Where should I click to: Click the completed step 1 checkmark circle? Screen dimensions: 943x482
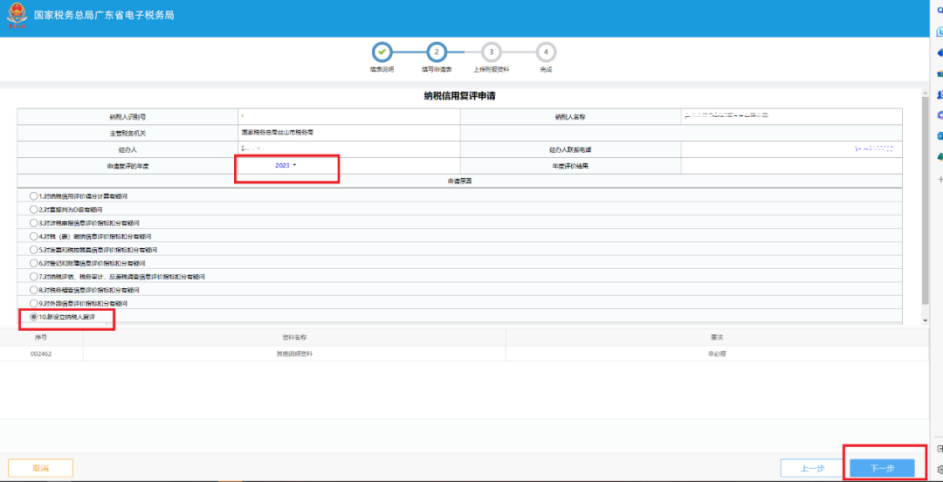pos(382,52)
